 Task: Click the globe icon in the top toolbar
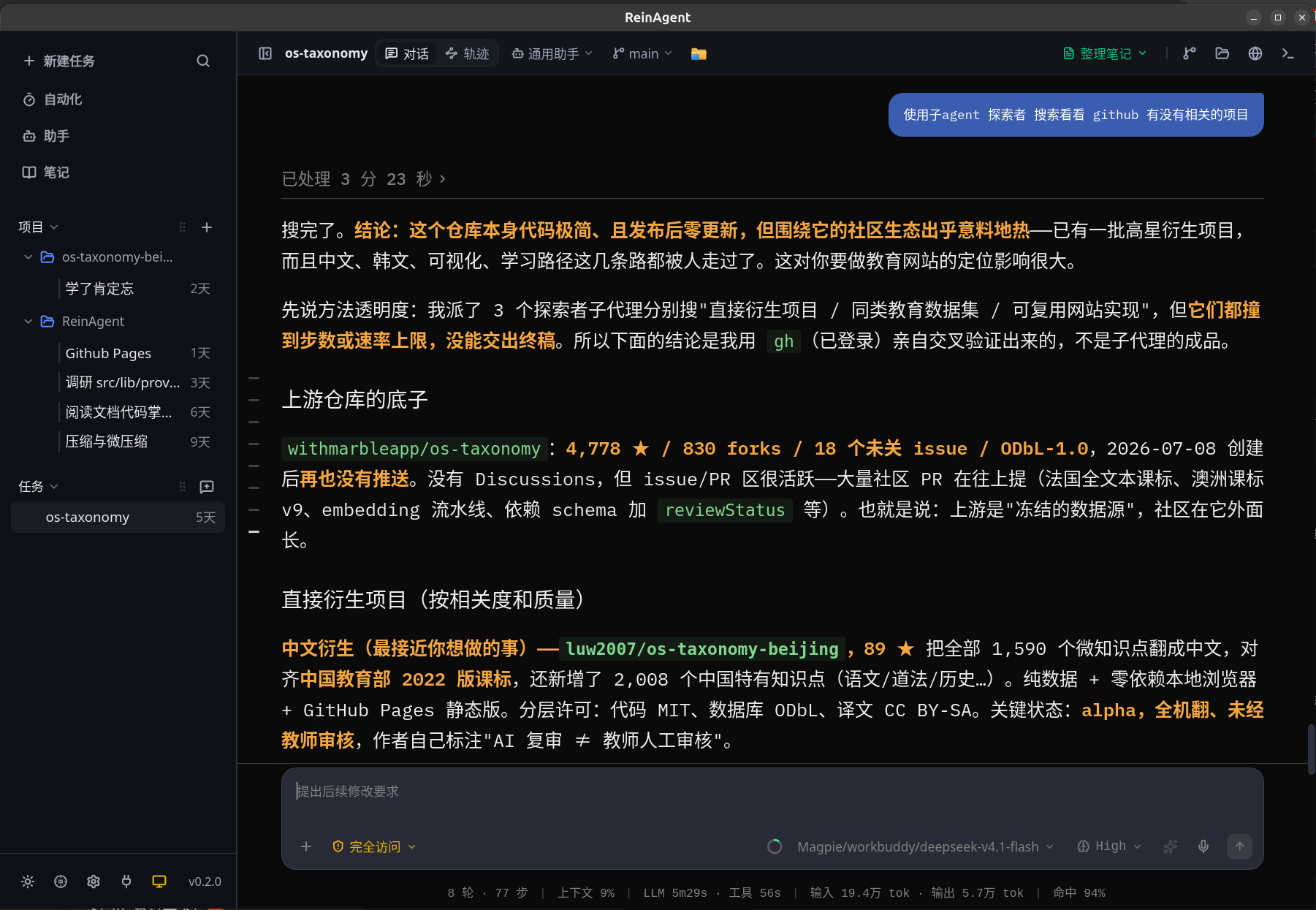1255,53
